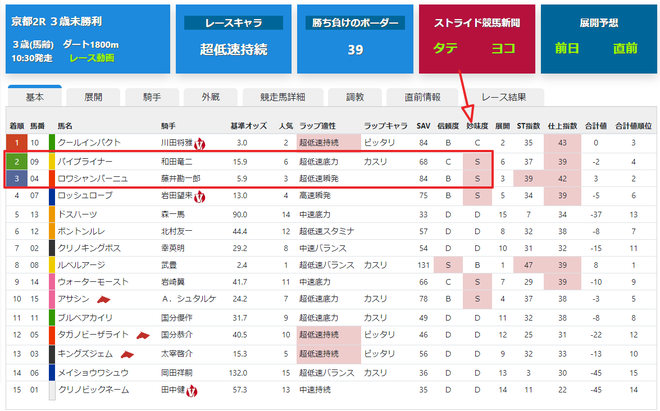Open the 外厩 tab
Viewport: 660px width, 411px height.
[x=210, y=97]
